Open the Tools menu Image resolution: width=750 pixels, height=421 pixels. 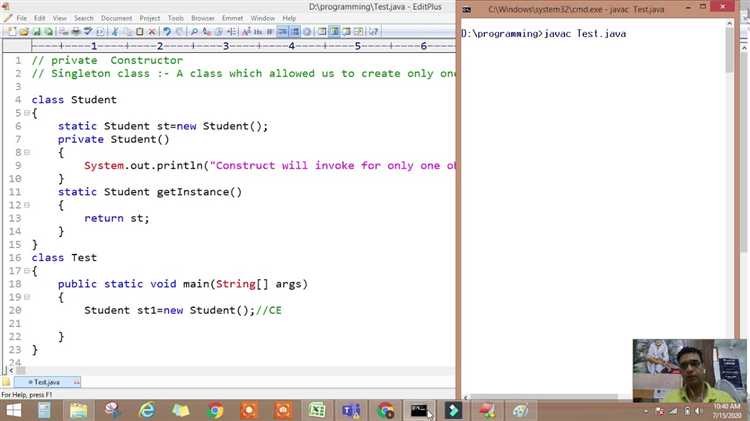point(176,18)
